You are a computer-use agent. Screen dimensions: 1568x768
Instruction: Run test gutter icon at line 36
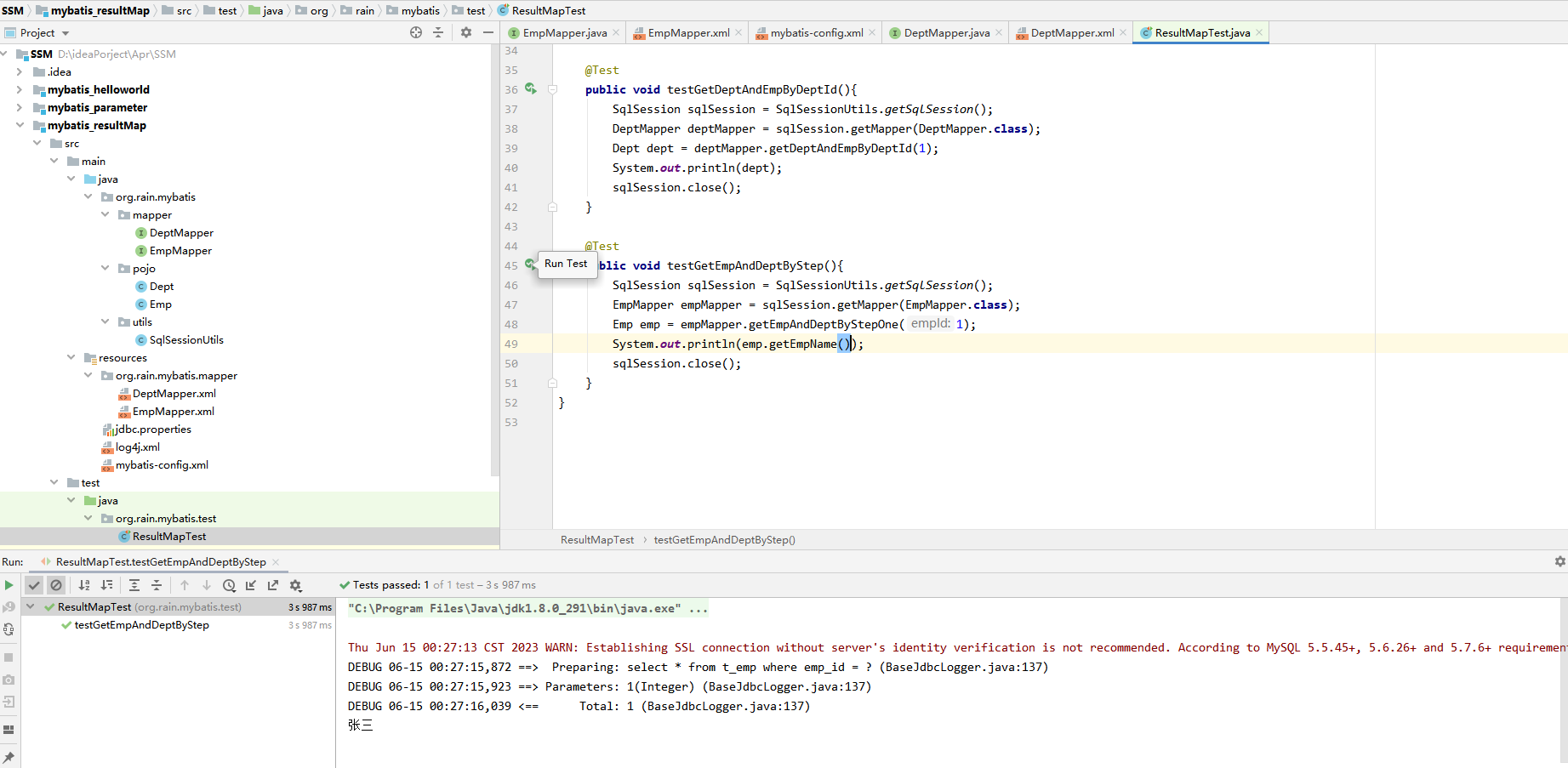(x=531, y=88)
